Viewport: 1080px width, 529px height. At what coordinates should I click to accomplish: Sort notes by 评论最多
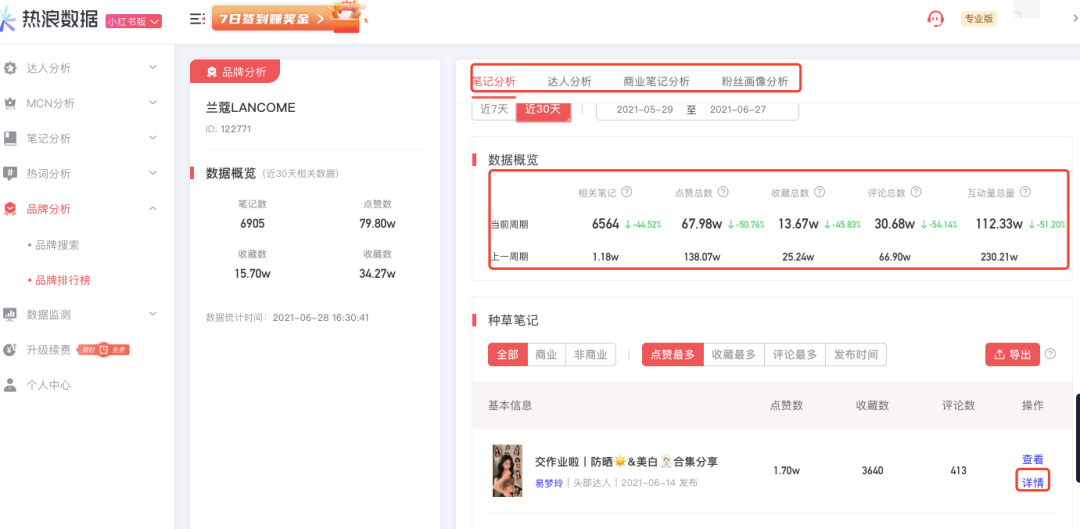click(x=795, y=355)
